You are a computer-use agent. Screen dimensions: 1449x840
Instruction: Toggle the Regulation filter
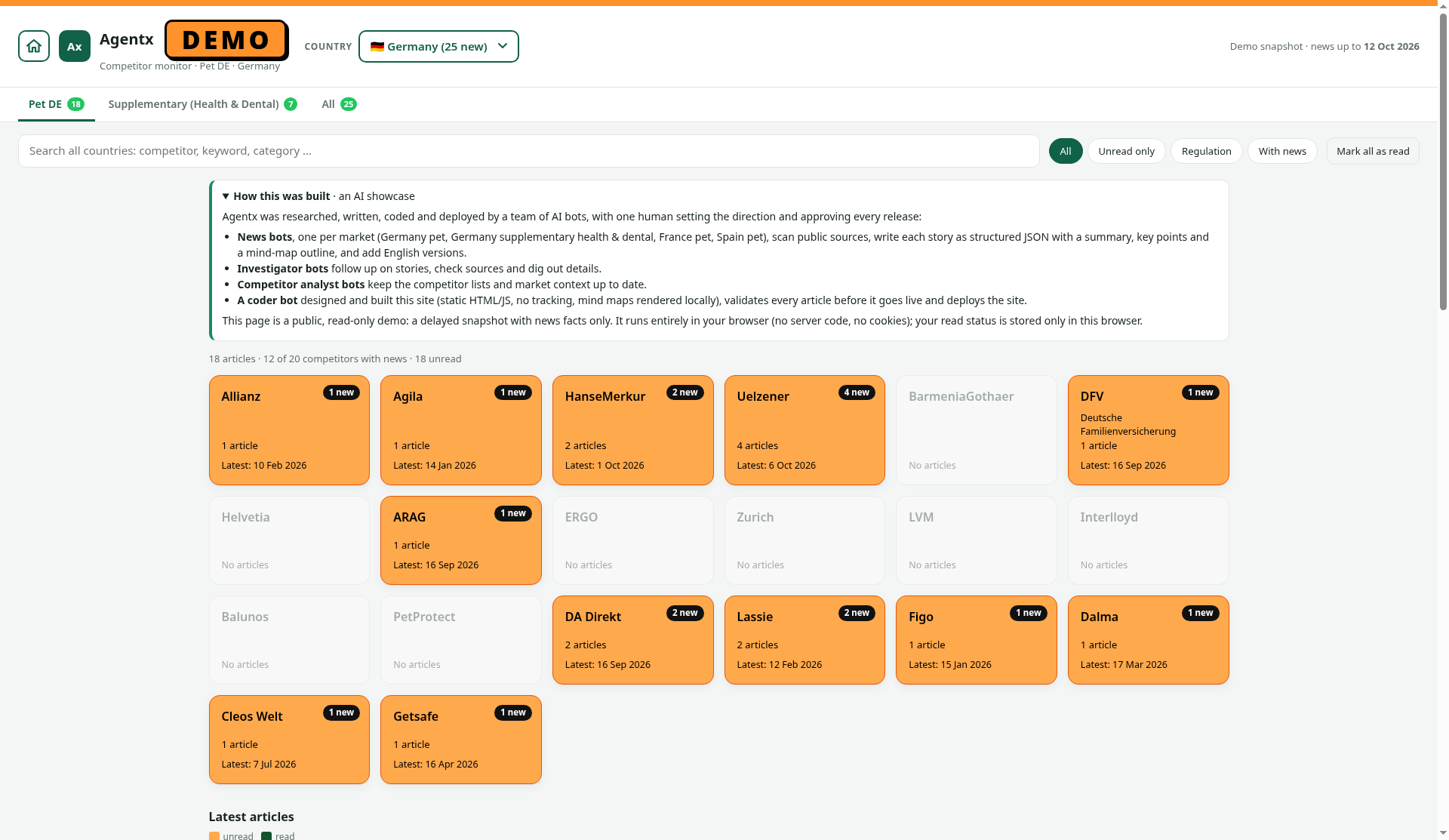1206,151
